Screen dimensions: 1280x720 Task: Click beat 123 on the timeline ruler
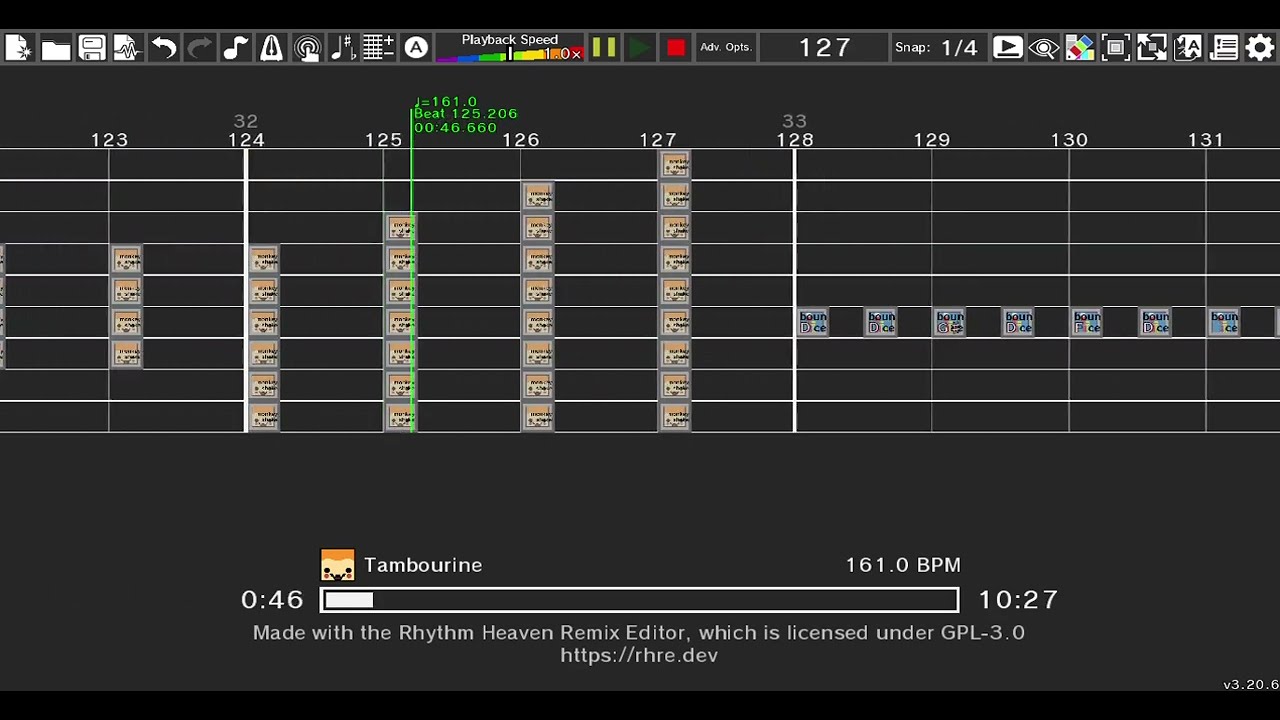click(x=109, y=140)
